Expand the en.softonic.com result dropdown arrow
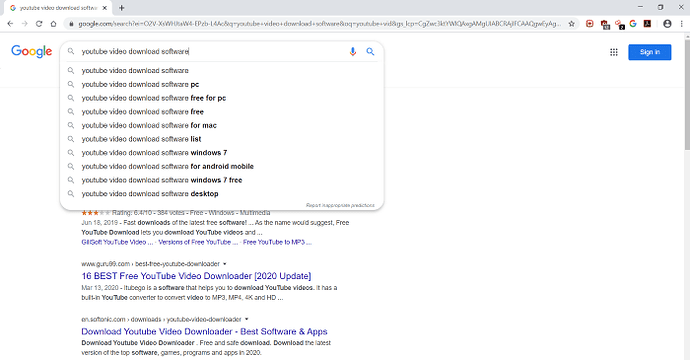This screenshot has width=690, height=360. (246, 319)
